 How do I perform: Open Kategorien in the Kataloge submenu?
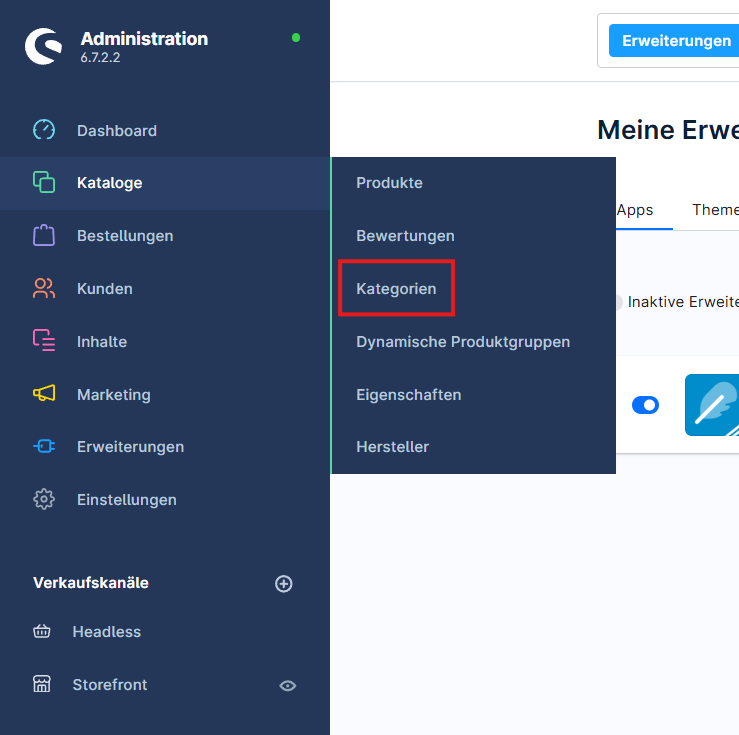[396, 289]
